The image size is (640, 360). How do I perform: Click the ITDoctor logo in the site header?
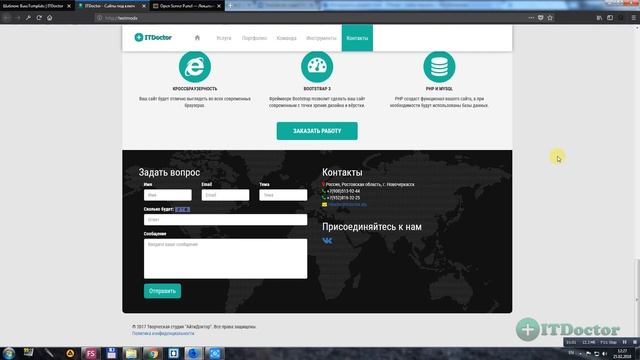pos(153,38)
